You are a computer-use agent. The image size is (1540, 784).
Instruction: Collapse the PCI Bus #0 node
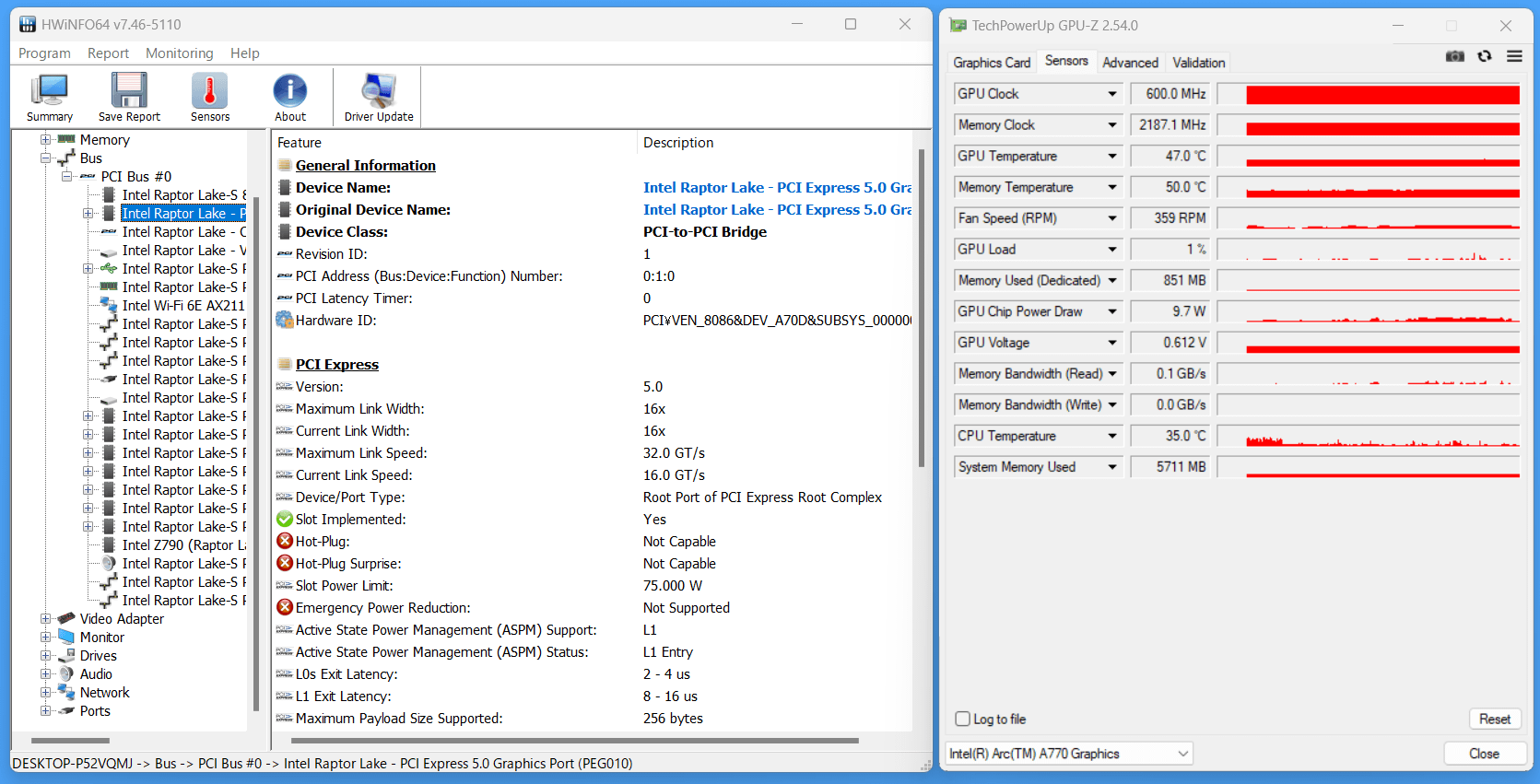pyautogui.click(x=66, y=176)
